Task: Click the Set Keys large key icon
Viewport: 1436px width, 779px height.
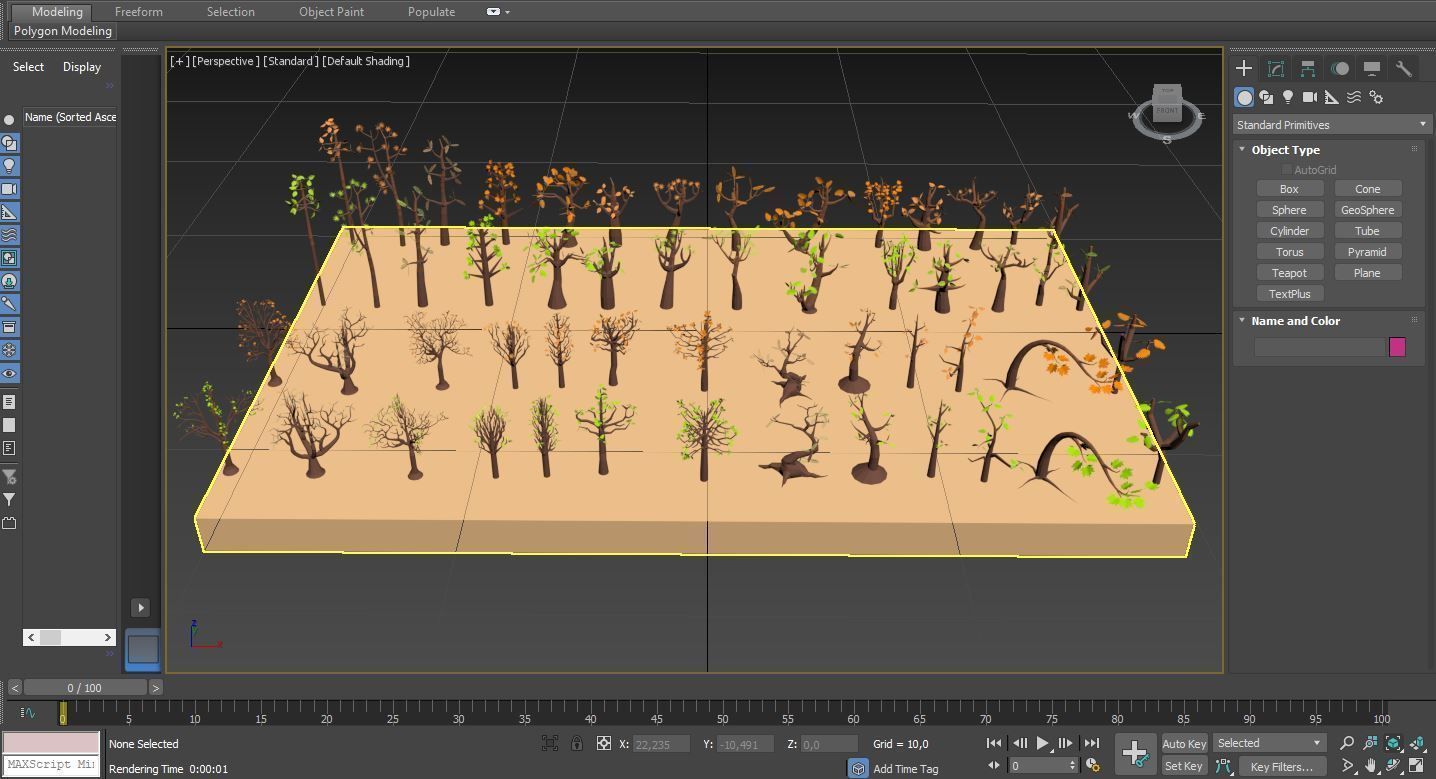Action: pyautogui.click(x=1135, y=754)
